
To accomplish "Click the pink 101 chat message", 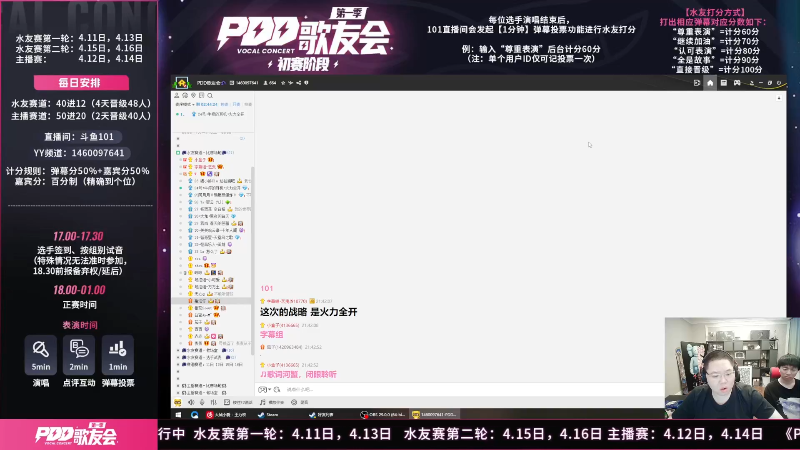I will pos(267,289).
